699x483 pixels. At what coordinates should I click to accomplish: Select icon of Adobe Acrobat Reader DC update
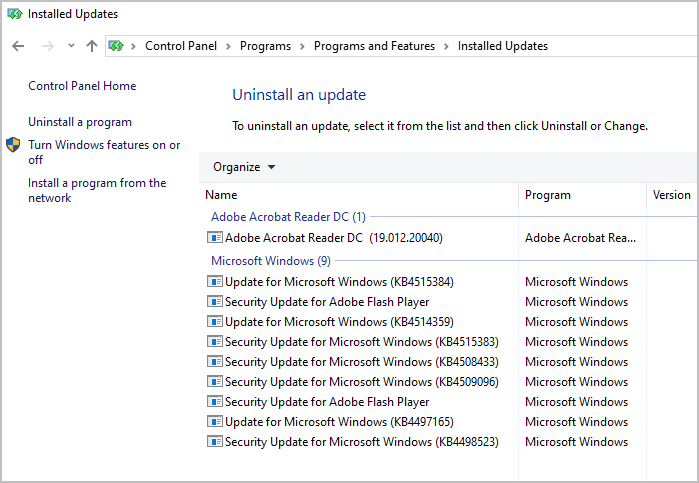214,237
